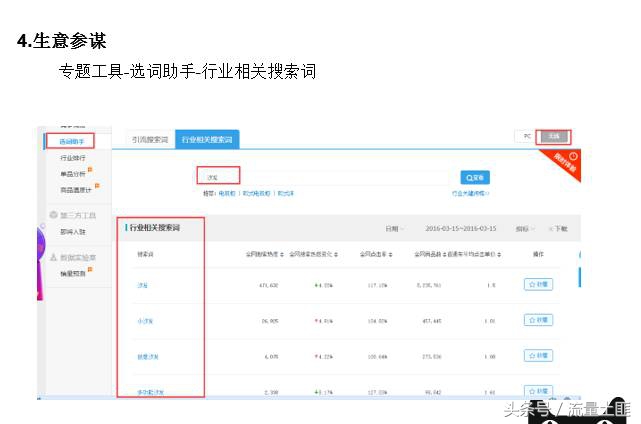
Task: Sort by the 全网搜索热度 column arrows
Action: [x=282, y=254]
